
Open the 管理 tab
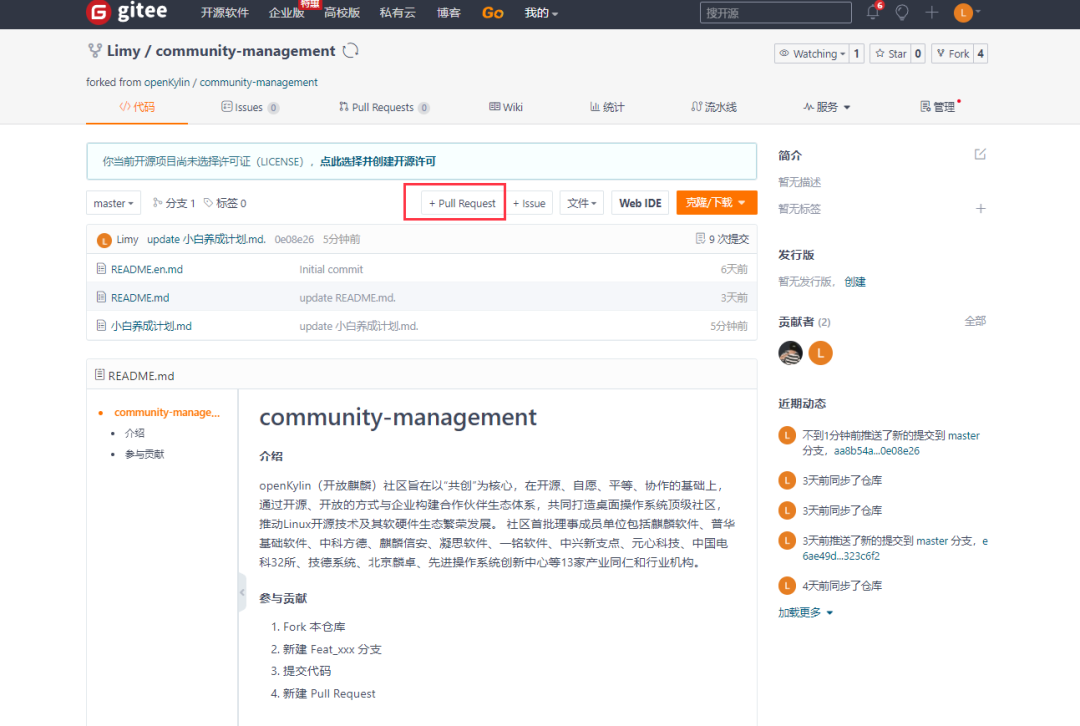pos(937,107)
